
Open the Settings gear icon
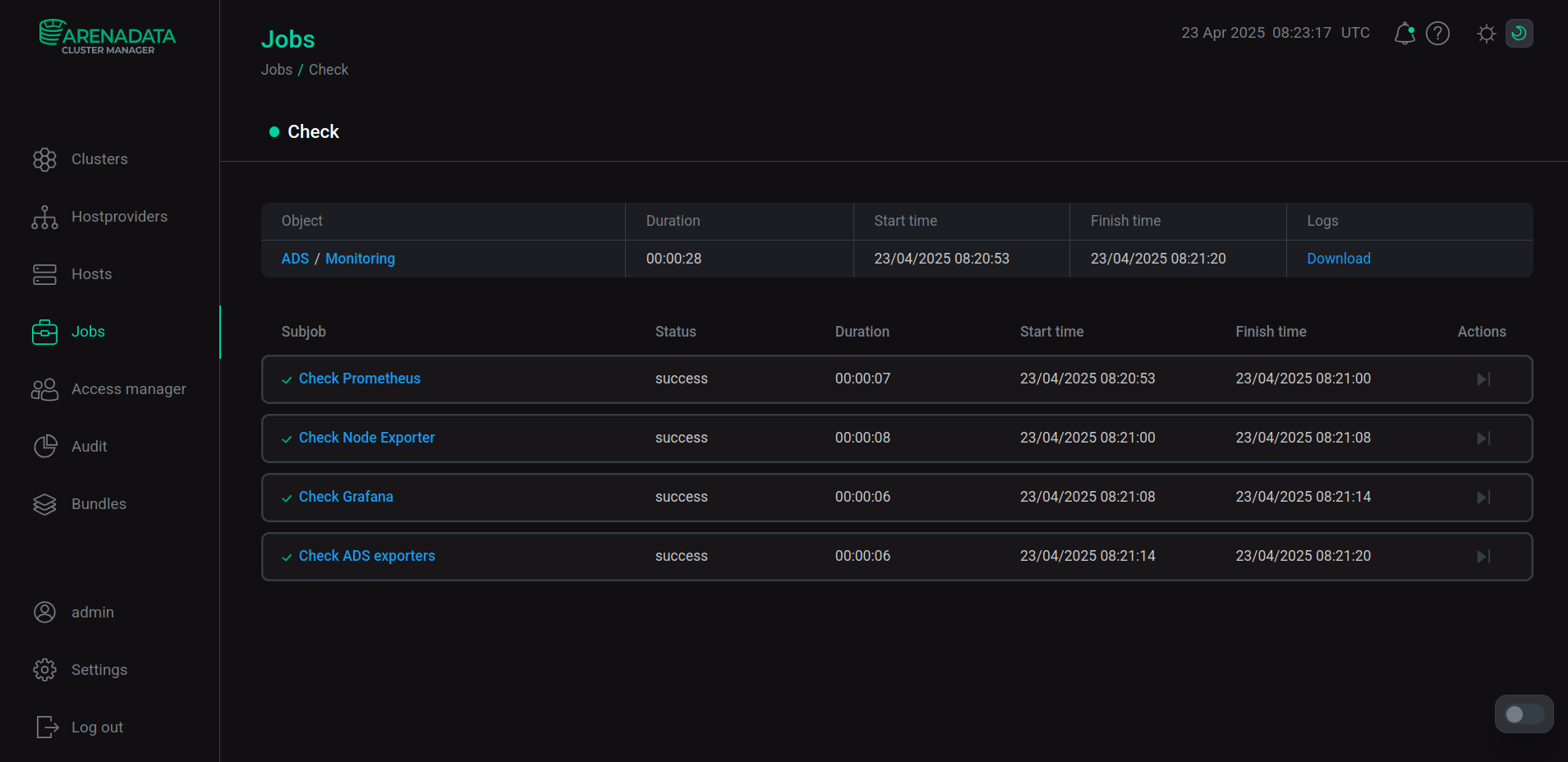tap(44, 670)
